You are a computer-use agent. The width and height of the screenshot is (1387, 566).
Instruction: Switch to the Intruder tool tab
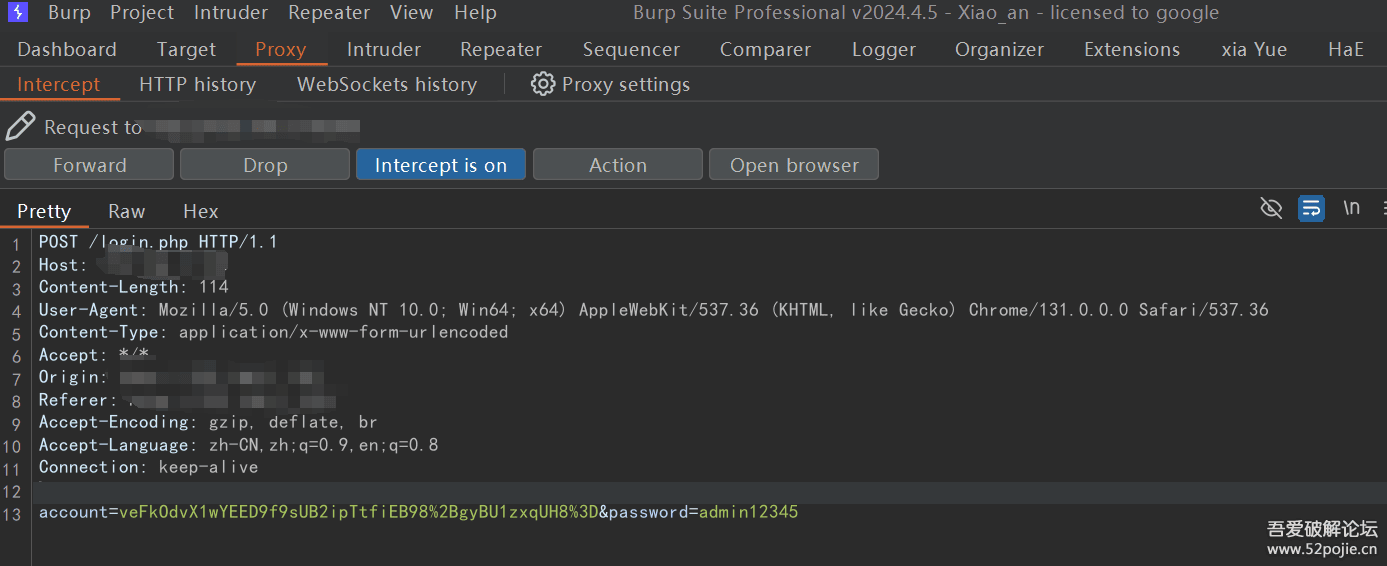click(x=384, y=49)
